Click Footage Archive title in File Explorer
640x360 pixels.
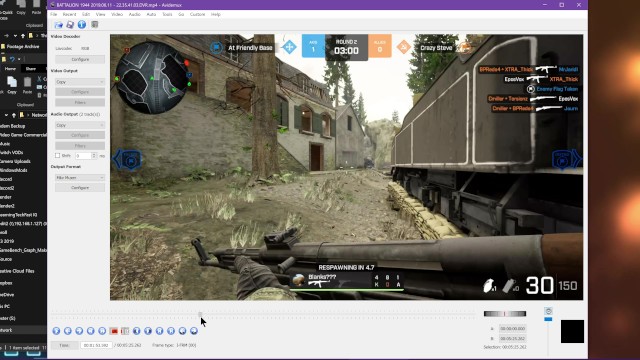pos(23,47)
